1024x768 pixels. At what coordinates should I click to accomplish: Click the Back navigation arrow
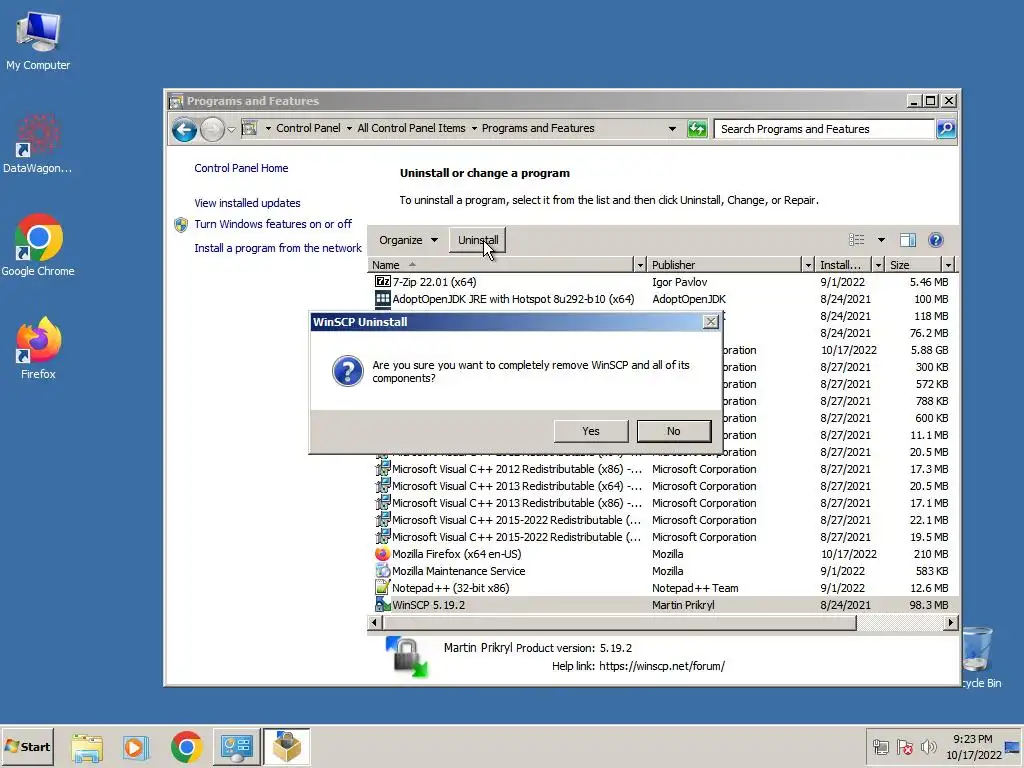tap(184, 129)
